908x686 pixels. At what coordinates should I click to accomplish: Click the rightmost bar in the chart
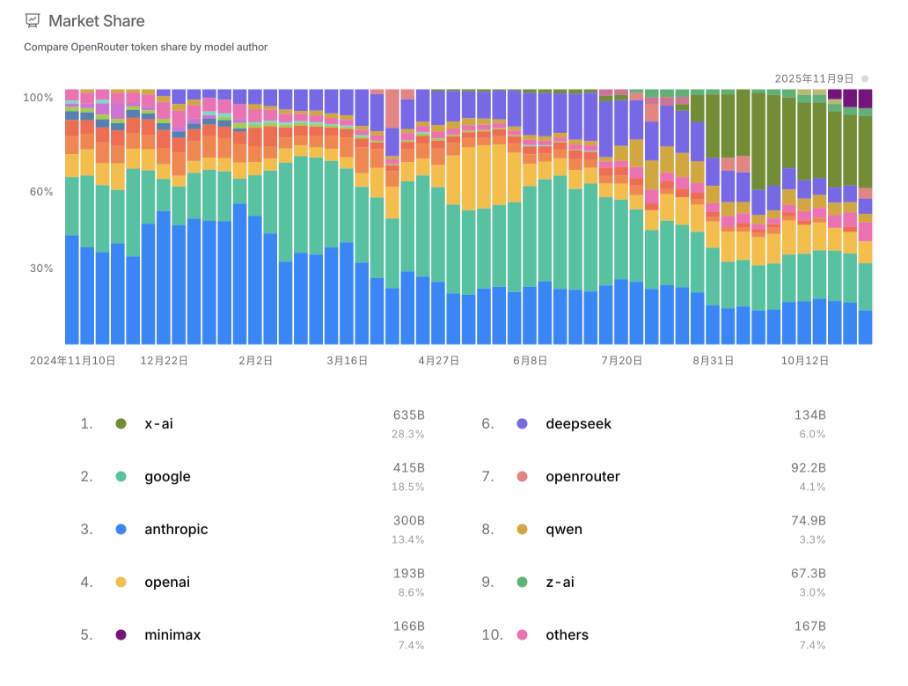pyautogui.click(x=865, y=220)
